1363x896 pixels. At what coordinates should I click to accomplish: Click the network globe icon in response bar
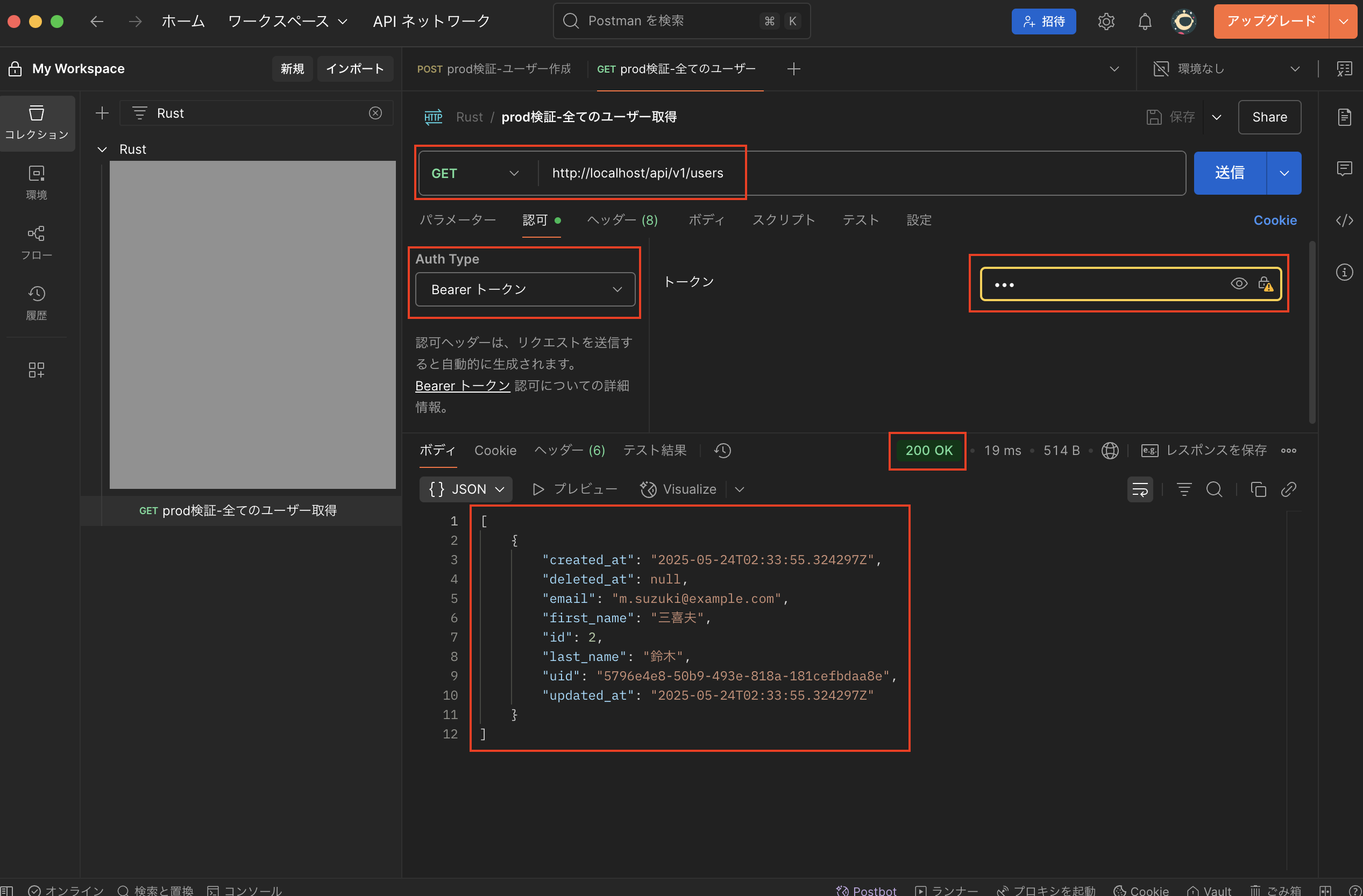(x=1110, y=451)
